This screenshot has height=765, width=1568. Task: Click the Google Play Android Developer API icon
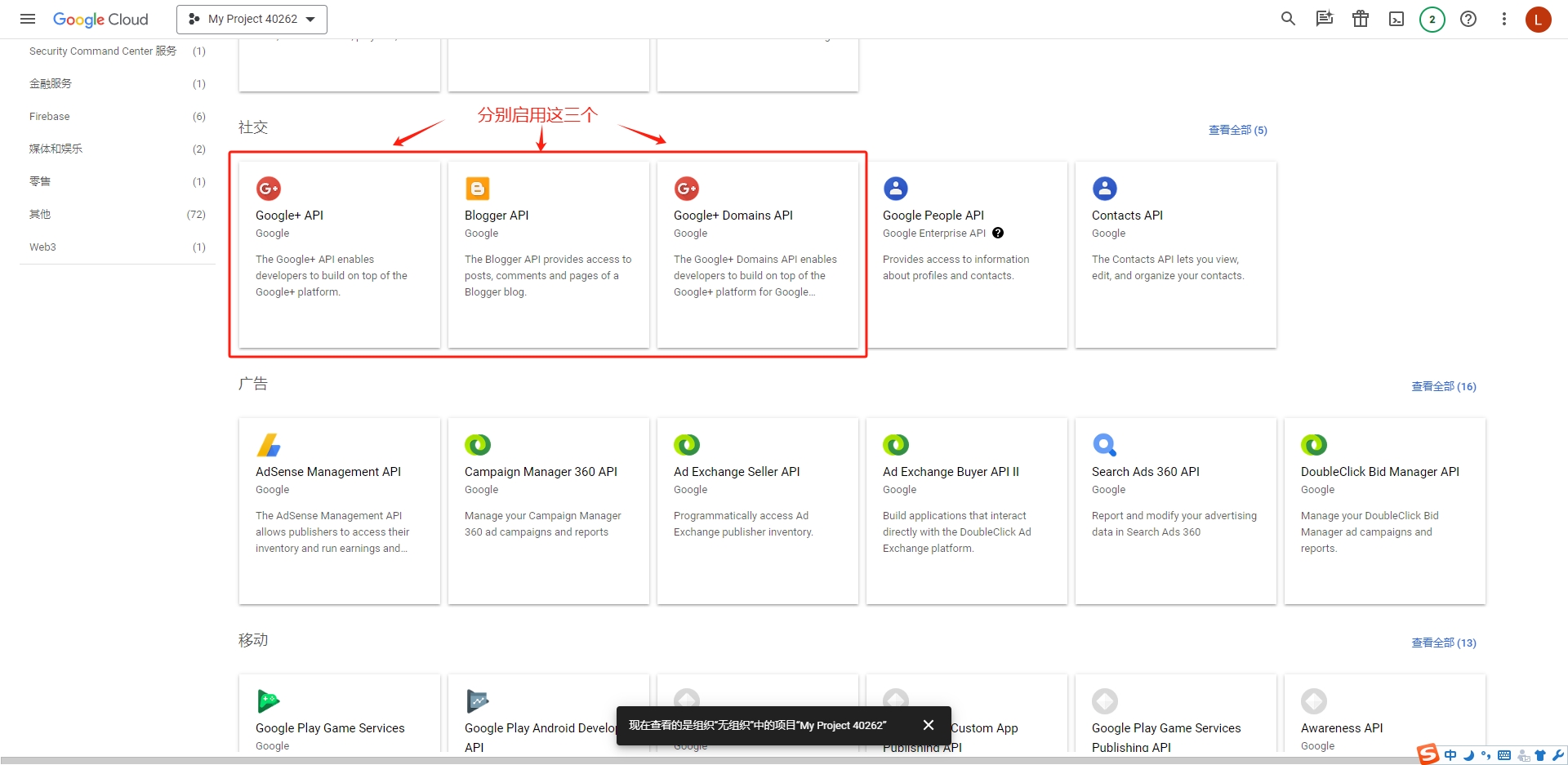click(478, 701)
